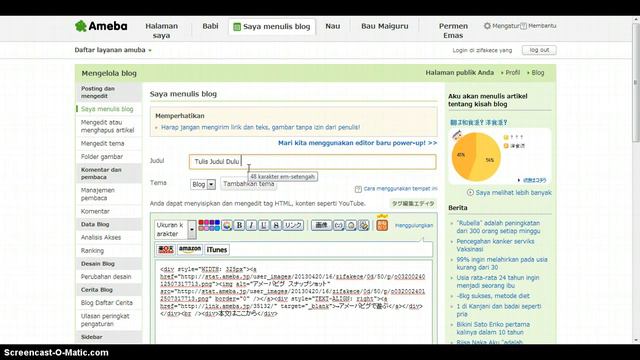Screen dimensions: 640x360
Task: Open Ulasan peringkat pengaturan in sidebar
Action: click(x=105, y=320)
